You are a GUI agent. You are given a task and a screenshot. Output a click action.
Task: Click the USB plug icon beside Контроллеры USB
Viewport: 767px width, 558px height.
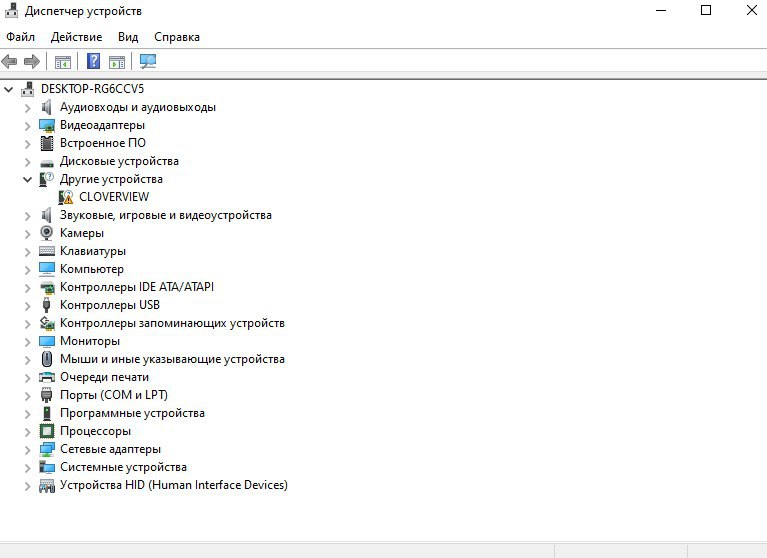click(46, 305)
